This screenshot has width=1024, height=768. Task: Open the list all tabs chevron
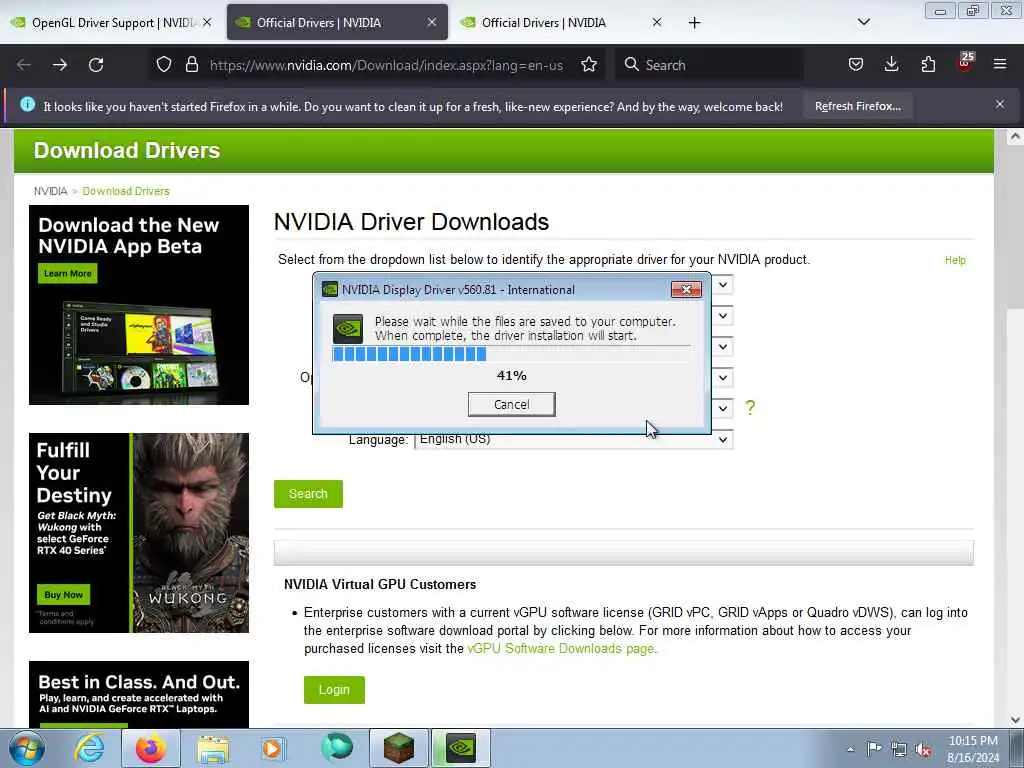(x=863, y=22)
